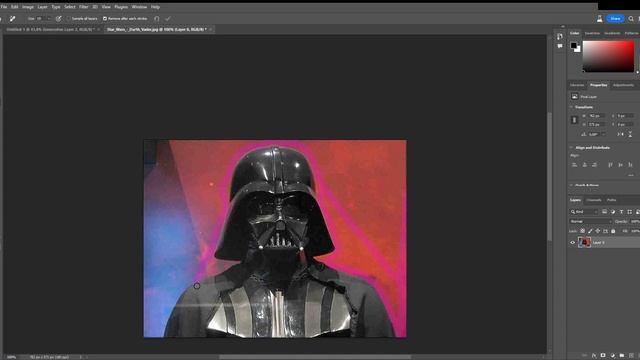This screenshot has height=360, width=640.
Task: Open the Normal blend mode dropdown
Action: 591,221
